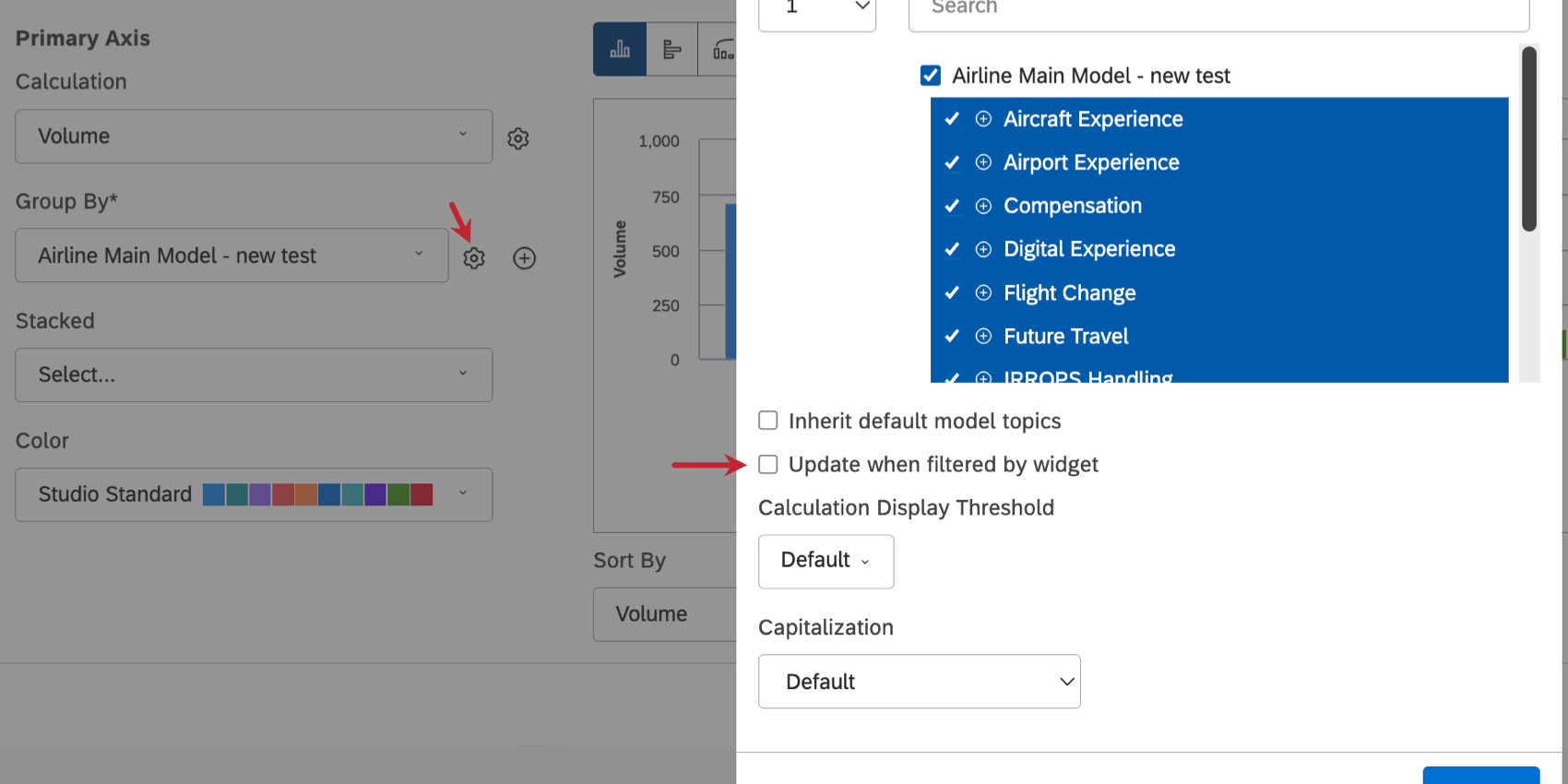Select Airport Experience topic in list

(1091, 162)
